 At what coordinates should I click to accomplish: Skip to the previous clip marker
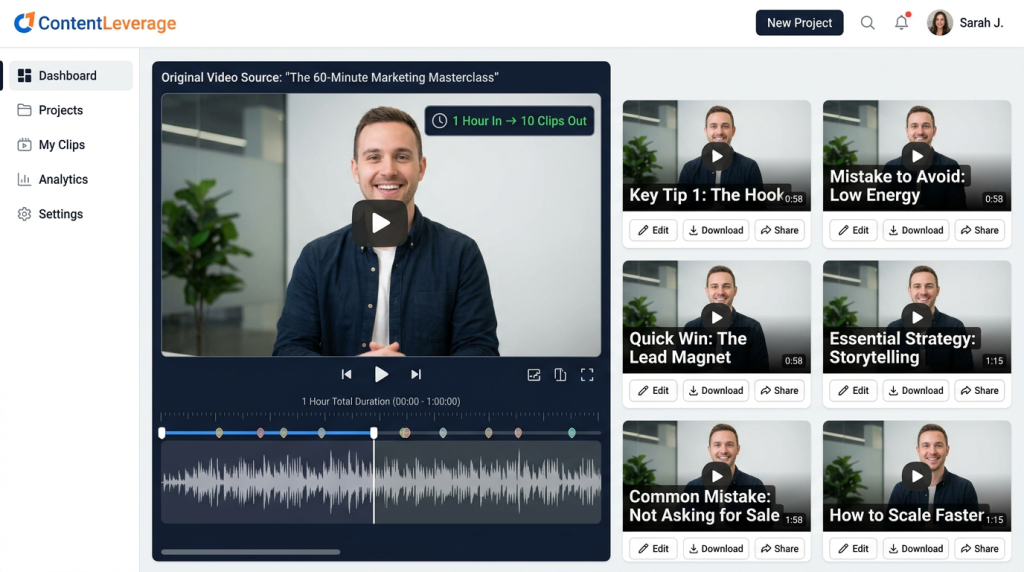pyautogui.click(x=346, y=374)
